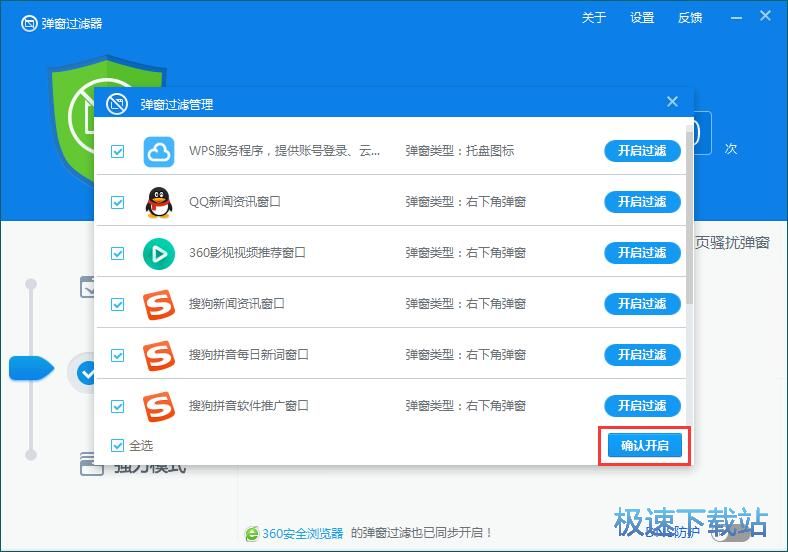This screenshot has width=788, height=552.
Task: Click the Sogou icon beside 搜狗新闻资讯窗口
Action: [x=159, y=304]
